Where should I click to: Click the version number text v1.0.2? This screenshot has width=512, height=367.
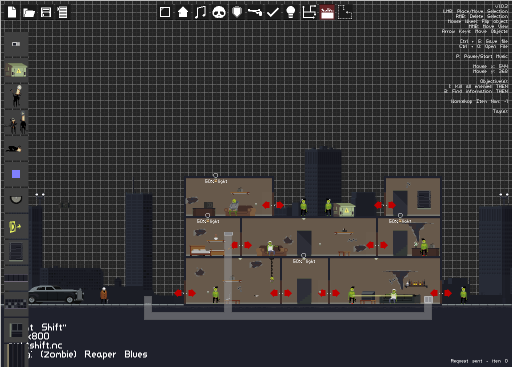click(x=501, y=6)
